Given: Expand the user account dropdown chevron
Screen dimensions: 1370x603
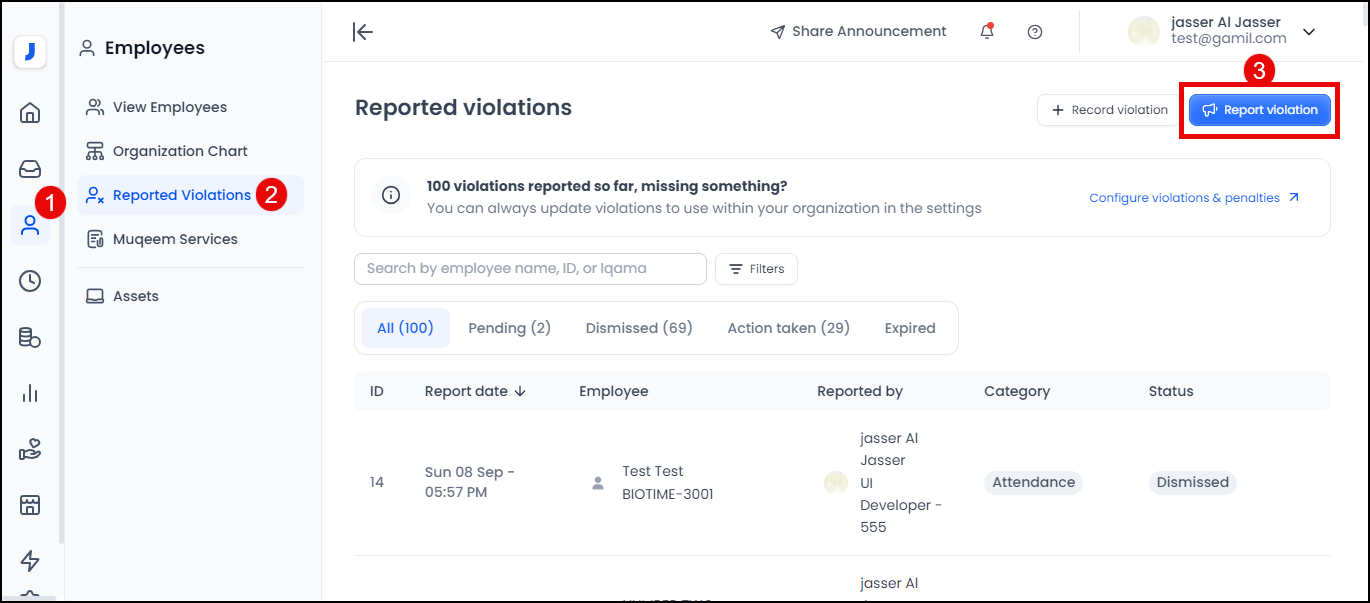Looking at the screenshot, I should tap(1309, 32).
